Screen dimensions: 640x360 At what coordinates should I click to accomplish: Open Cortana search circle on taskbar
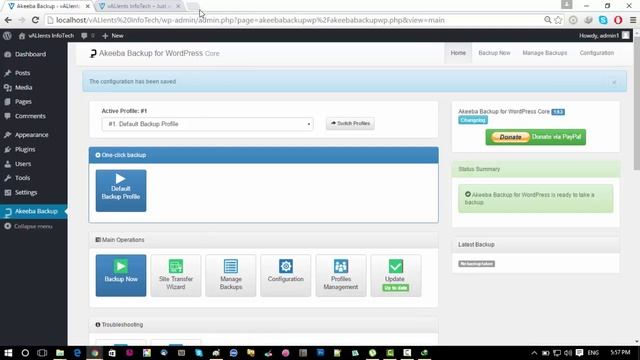(x=25, y=353)
